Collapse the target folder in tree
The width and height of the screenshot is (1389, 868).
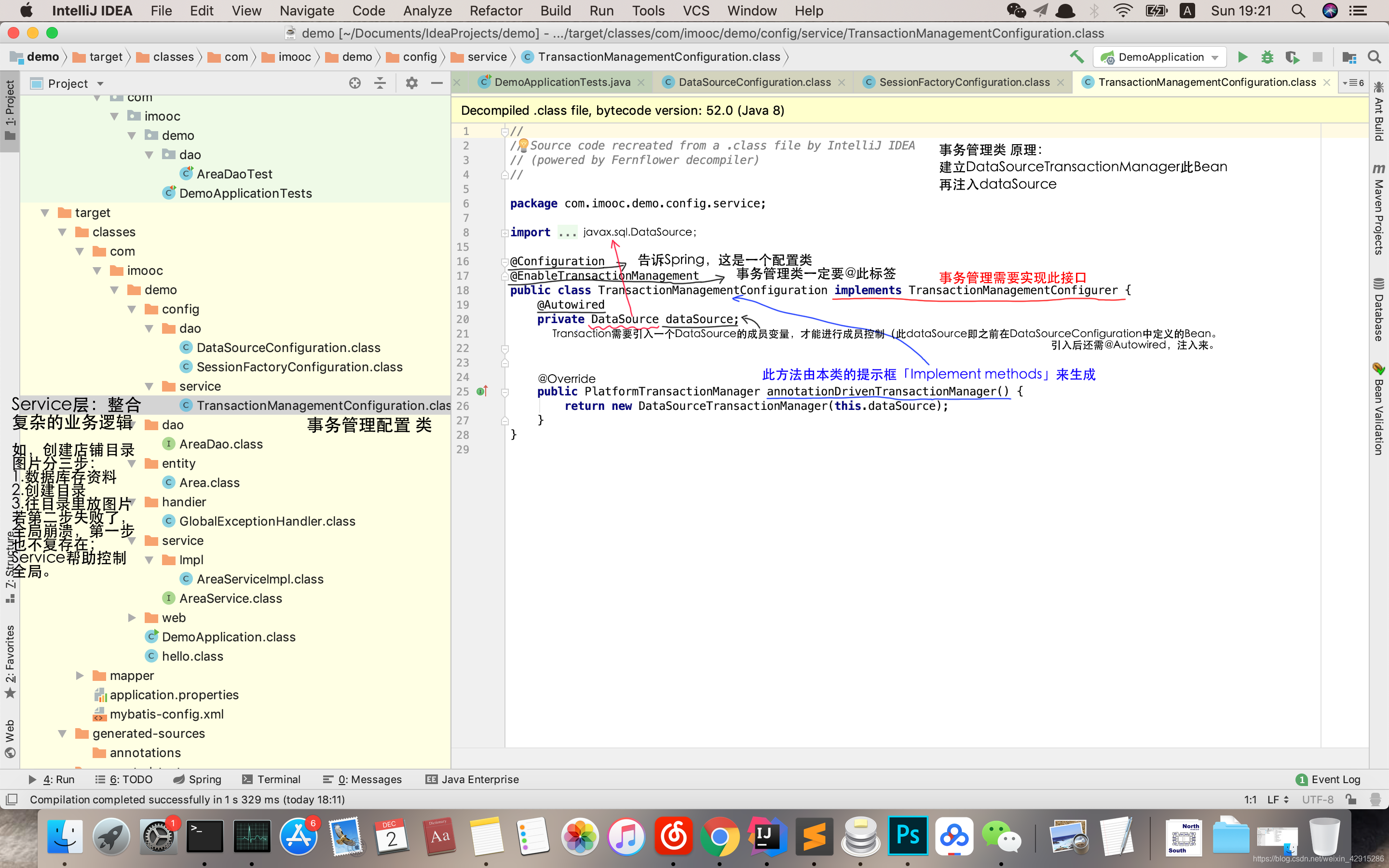coord(45,212)
